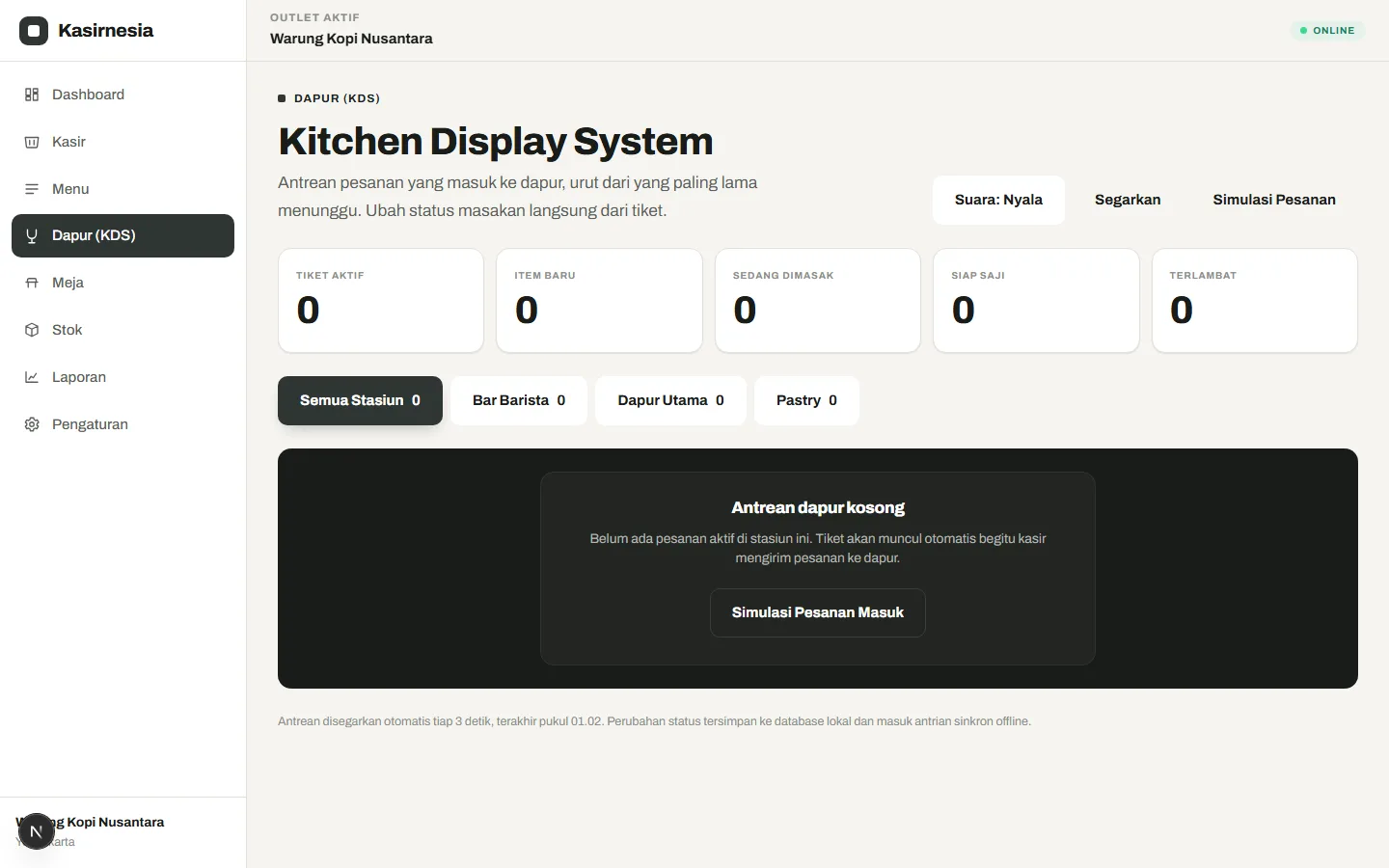The image size is (1389, 868).
Task: Click the 'Antrean dapur kosong' message
Action: 818,507
